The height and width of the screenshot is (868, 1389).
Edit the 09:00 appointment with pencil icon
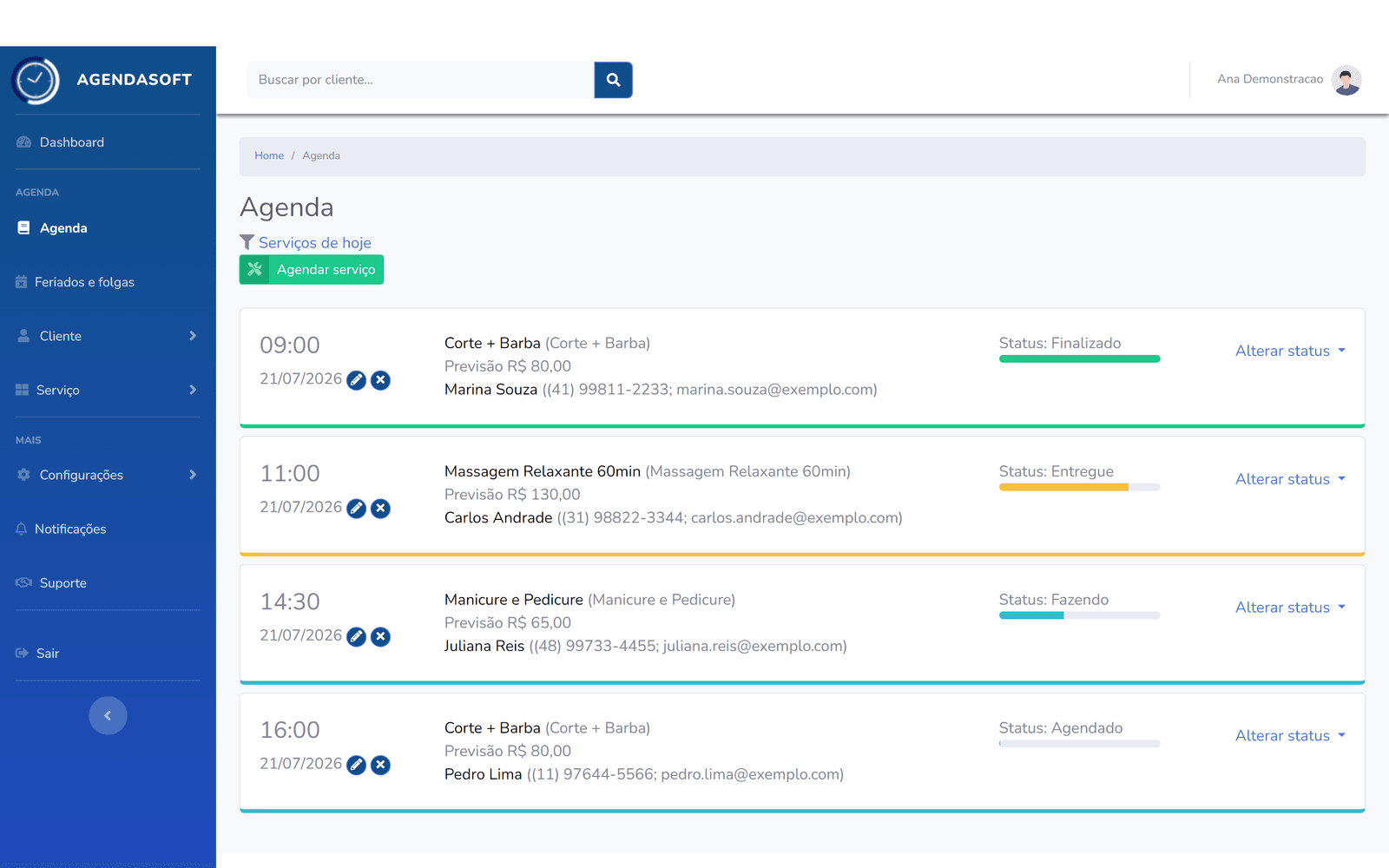click(x=356, y=380)
